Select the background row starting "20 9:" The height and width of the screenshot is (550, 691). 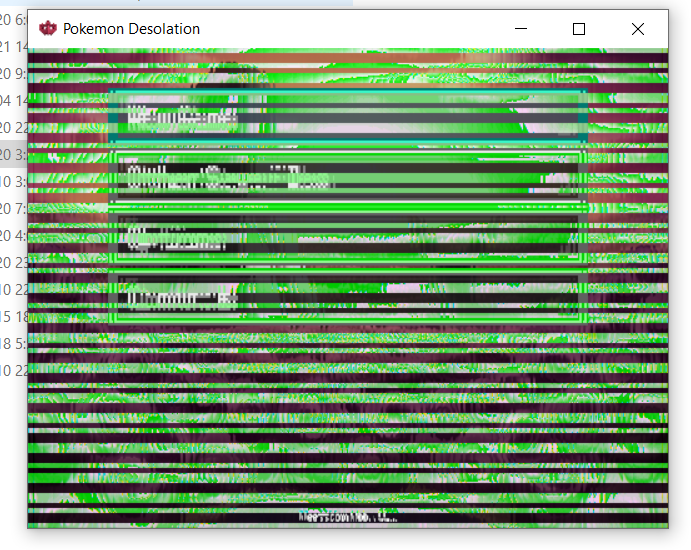pos(14,73)
